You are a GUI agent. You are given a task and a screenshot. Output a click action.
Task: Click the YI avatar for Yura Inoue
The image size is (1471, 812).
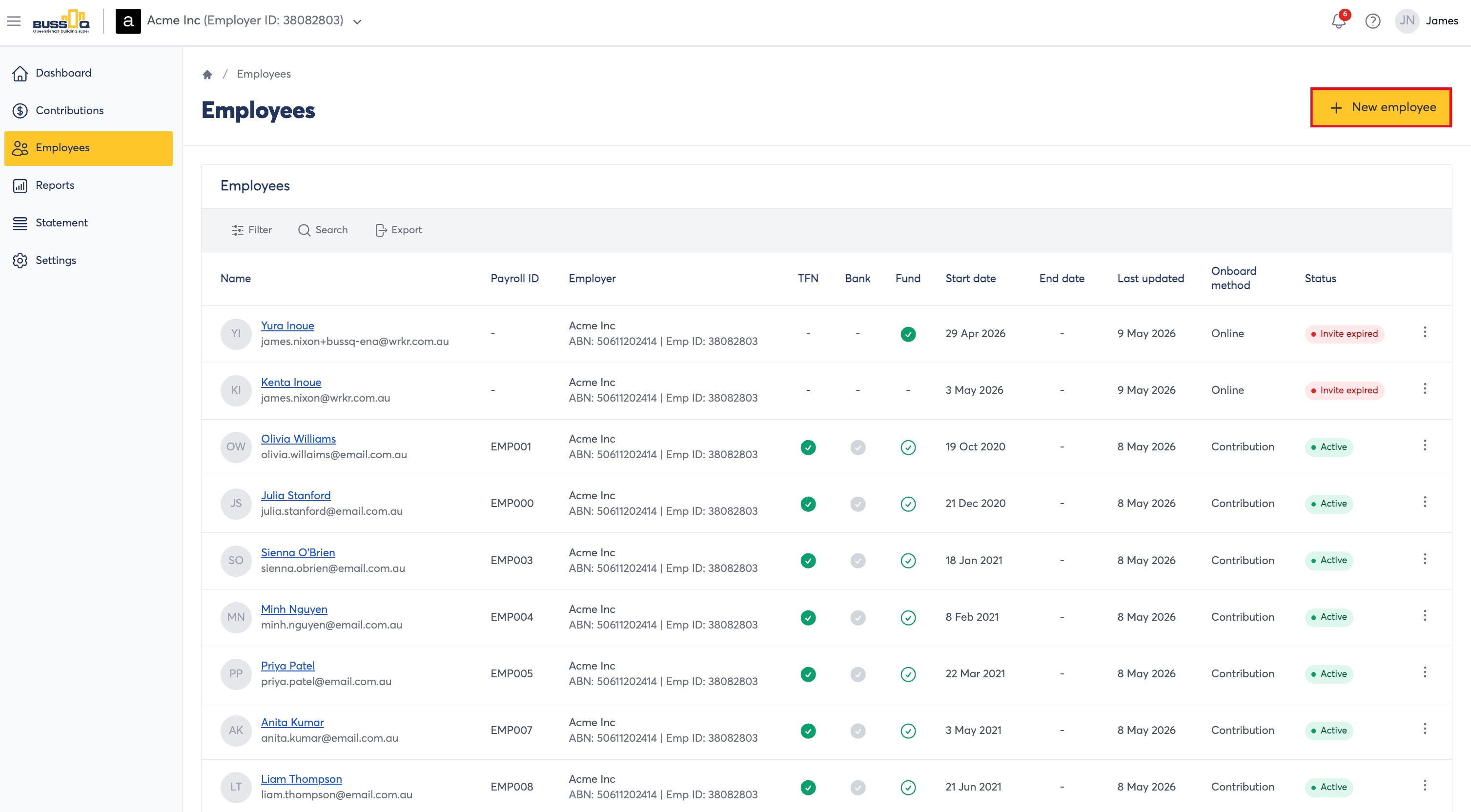[x=236, y=333]
